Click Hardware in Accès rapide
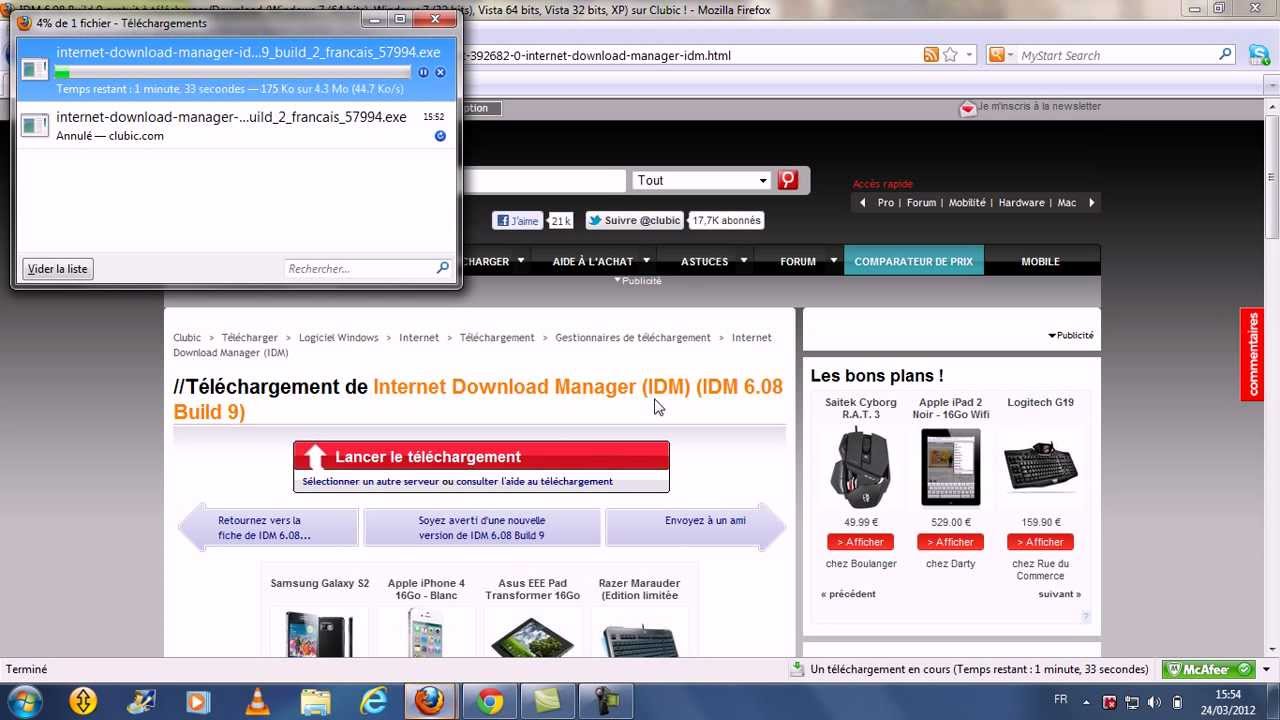The image size is (1280, 720). pos(1021,202)
